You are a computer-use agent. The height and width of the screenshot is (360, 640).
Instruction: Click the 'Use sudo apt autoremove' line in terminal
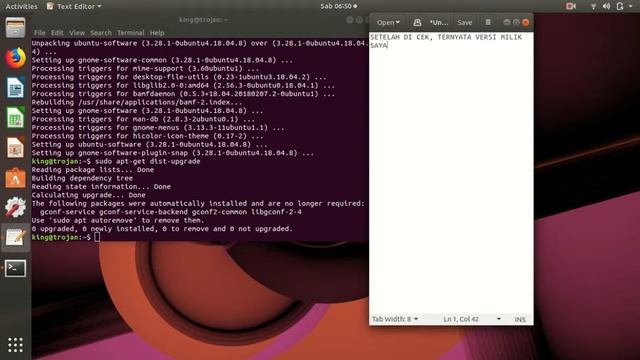click(118, 220)
